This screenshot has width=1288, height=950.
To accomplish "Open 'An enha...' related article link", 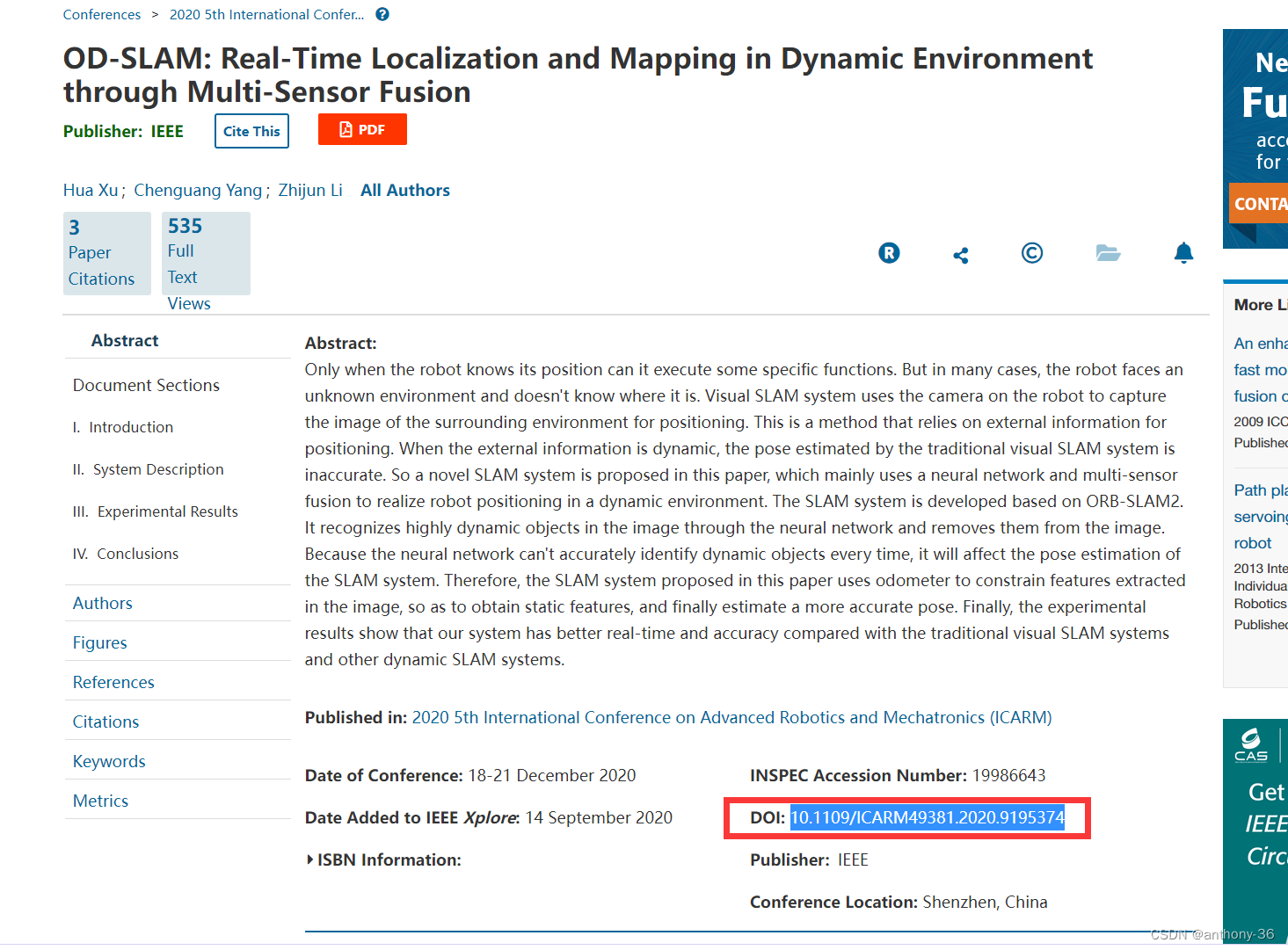I will (x=1261, y=370).
